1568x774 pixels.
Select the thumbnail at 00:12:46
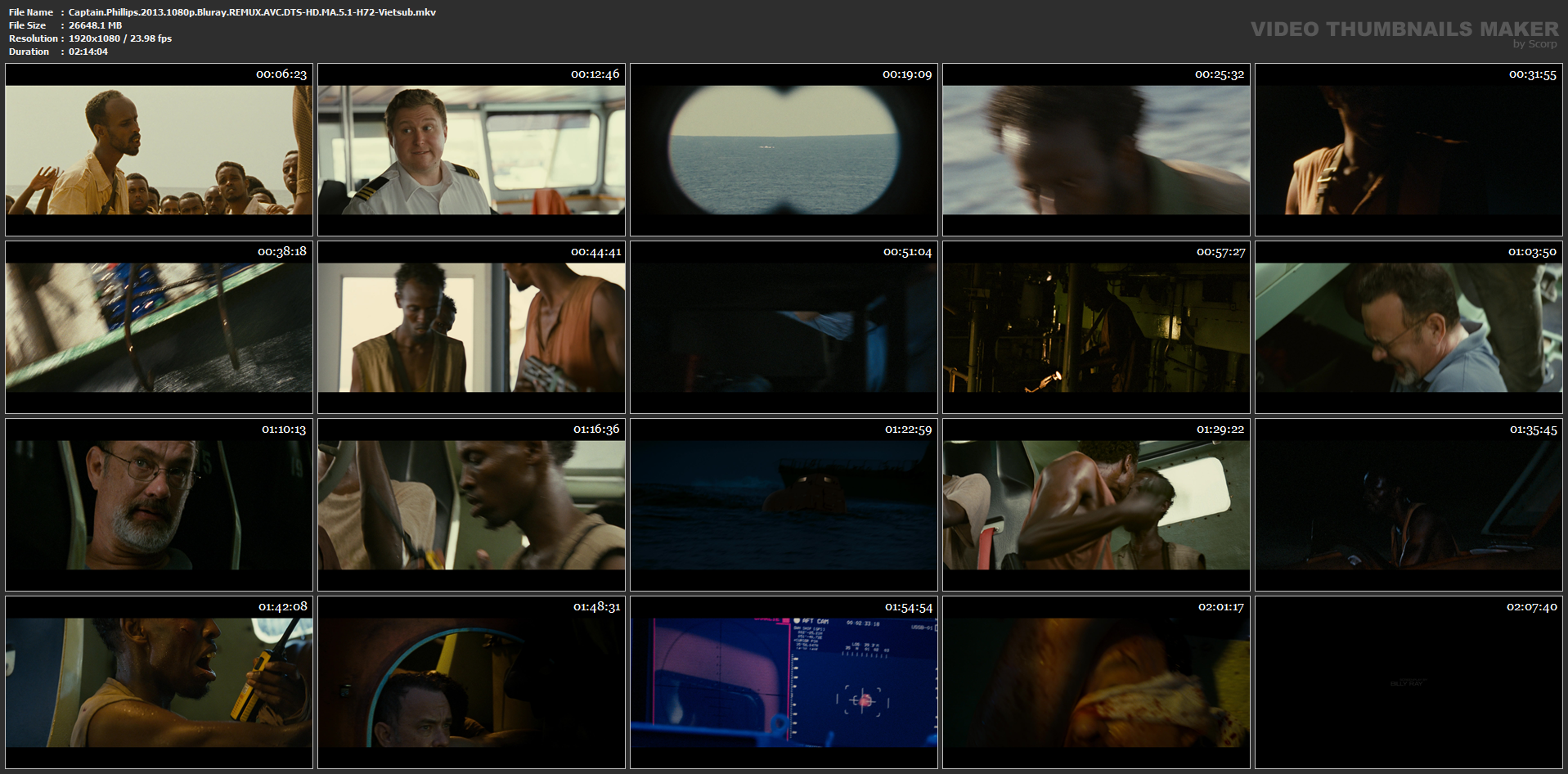tap(471, 150)
